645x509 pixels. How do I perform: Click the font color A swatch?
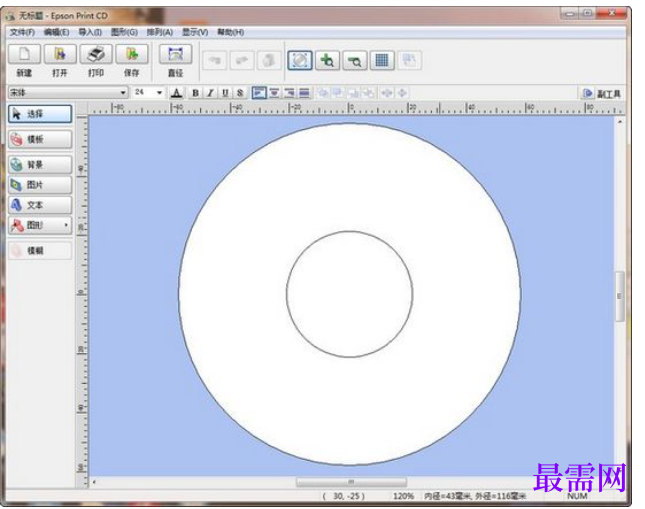(x=177, y=93)
